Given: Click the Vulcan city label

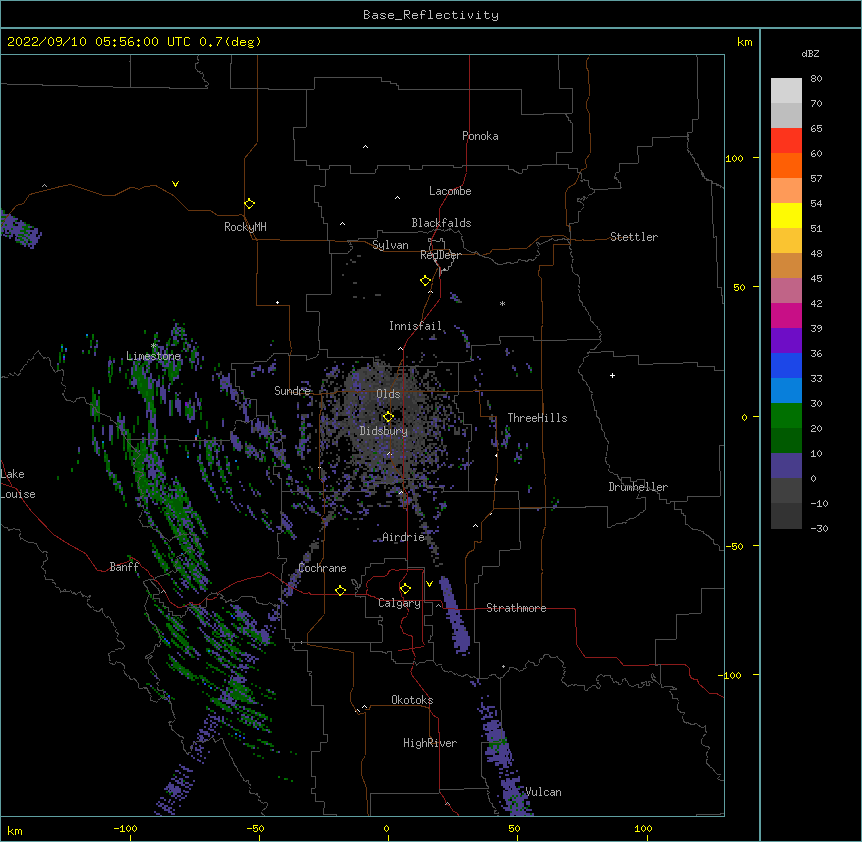Looking at the screenshot, I should 543,792.
